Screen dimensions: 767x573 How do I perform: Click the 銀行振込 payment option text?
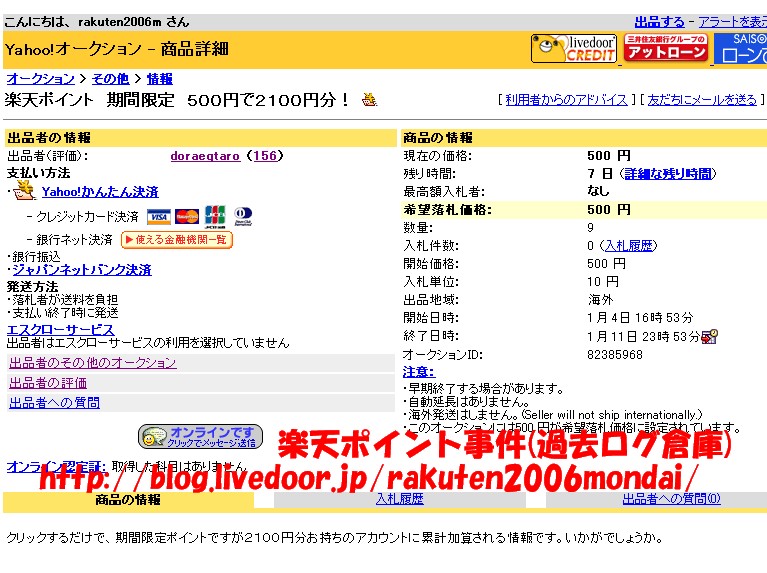pos(36,256)
